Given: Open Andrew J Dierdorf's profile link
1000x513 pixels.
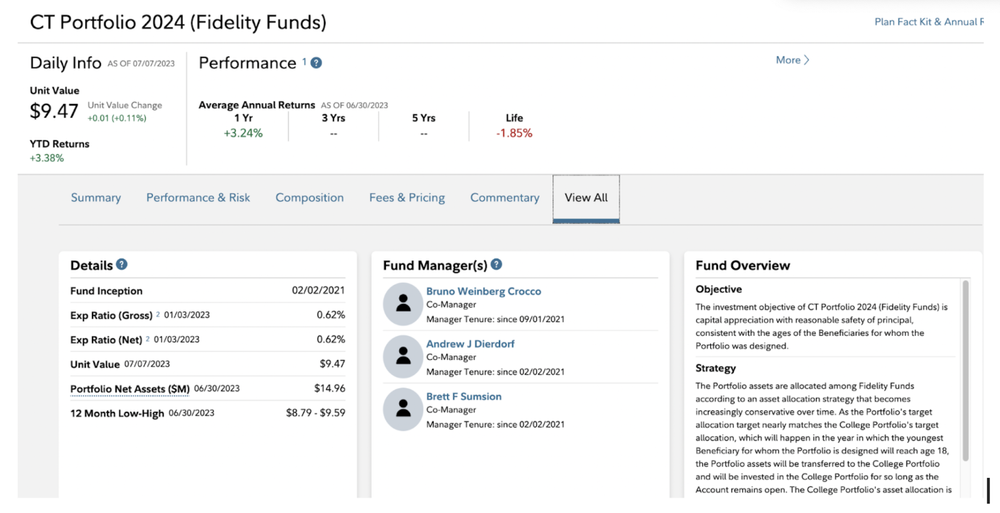Looking at the screenshot, I should pos(470,344).
